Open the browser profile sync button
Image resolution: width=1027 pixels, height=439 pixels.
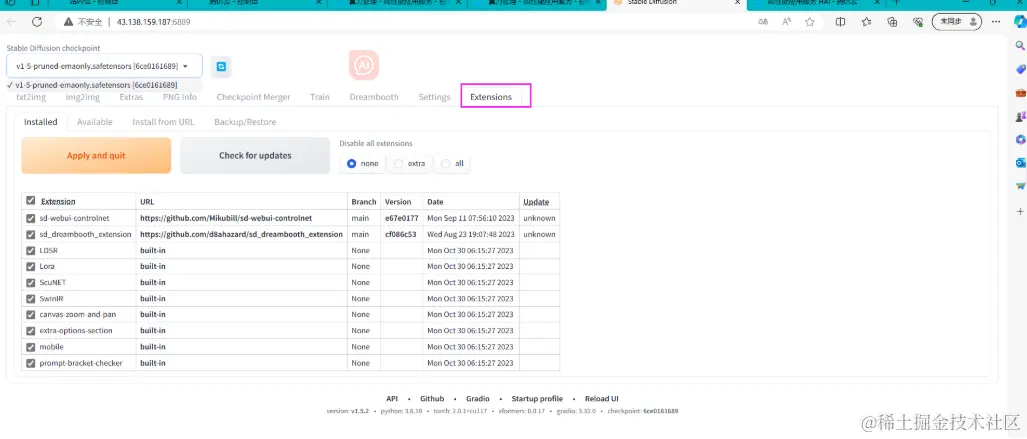coord(957,22)
